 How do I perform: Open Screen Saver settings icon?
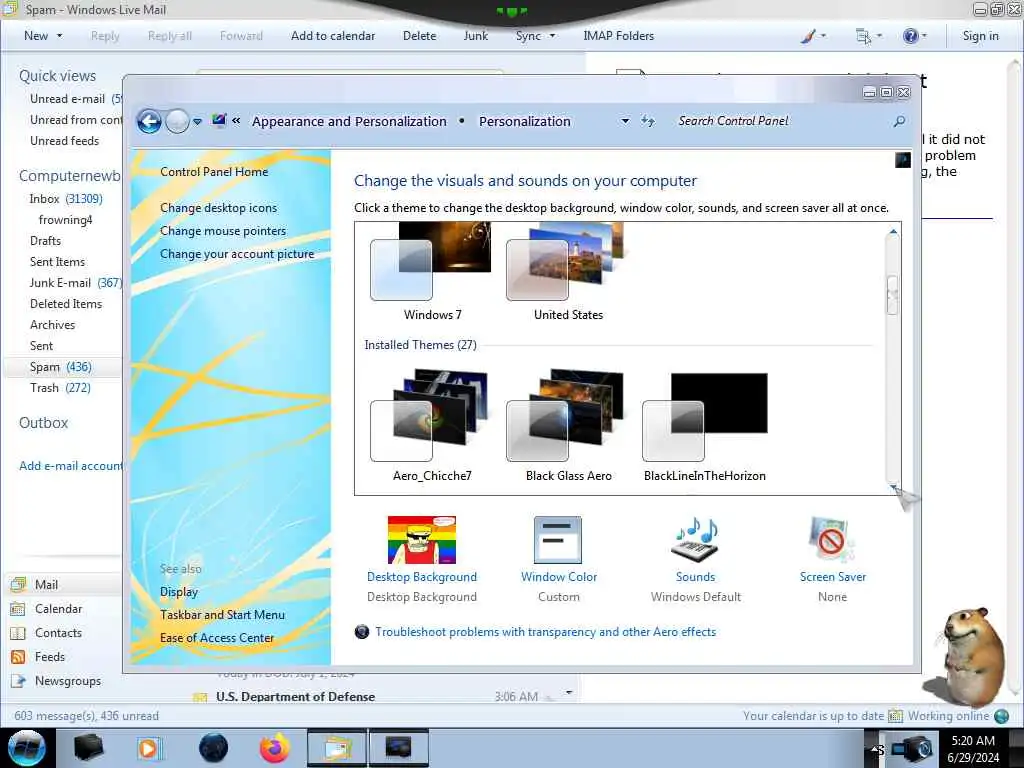(x=831, y=540)
